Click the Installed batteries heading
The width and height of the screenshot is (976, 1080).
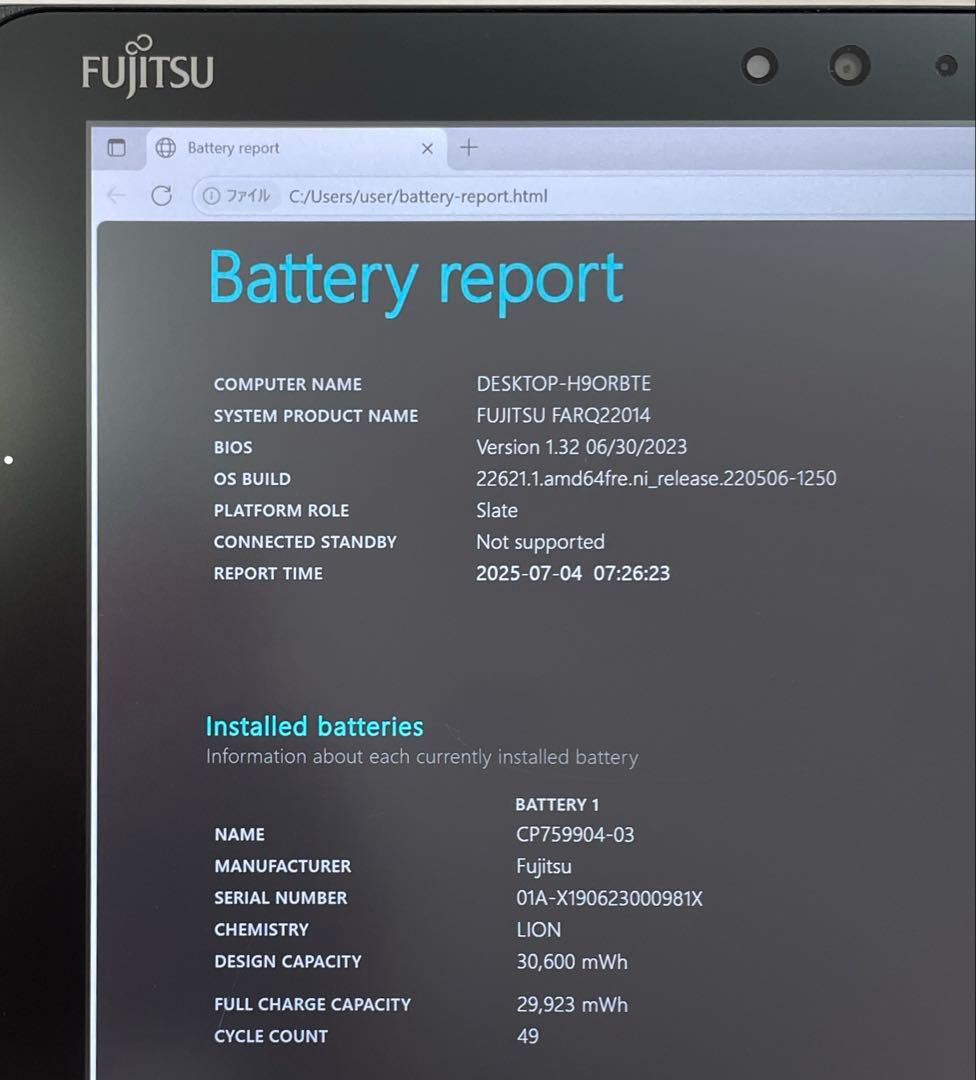tap(314, 727)
